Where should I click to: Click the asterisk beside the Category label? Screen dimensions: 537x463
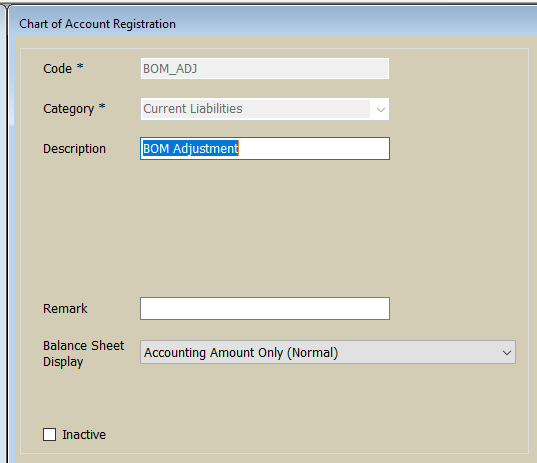tap(102, 106)
